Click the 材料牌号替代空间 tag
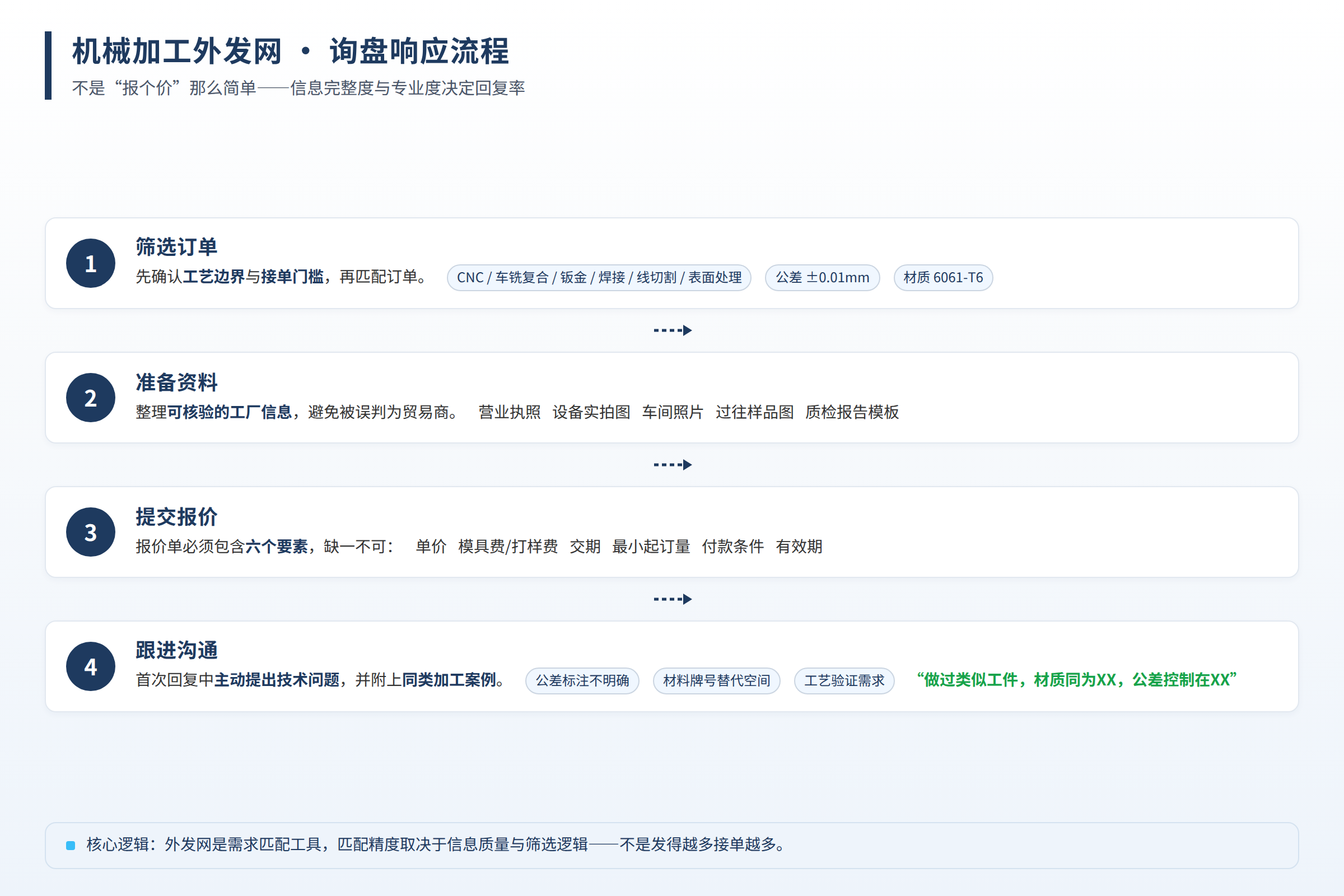The height and width of the screenshot is (896, 1344). click(x=717, y=680)
